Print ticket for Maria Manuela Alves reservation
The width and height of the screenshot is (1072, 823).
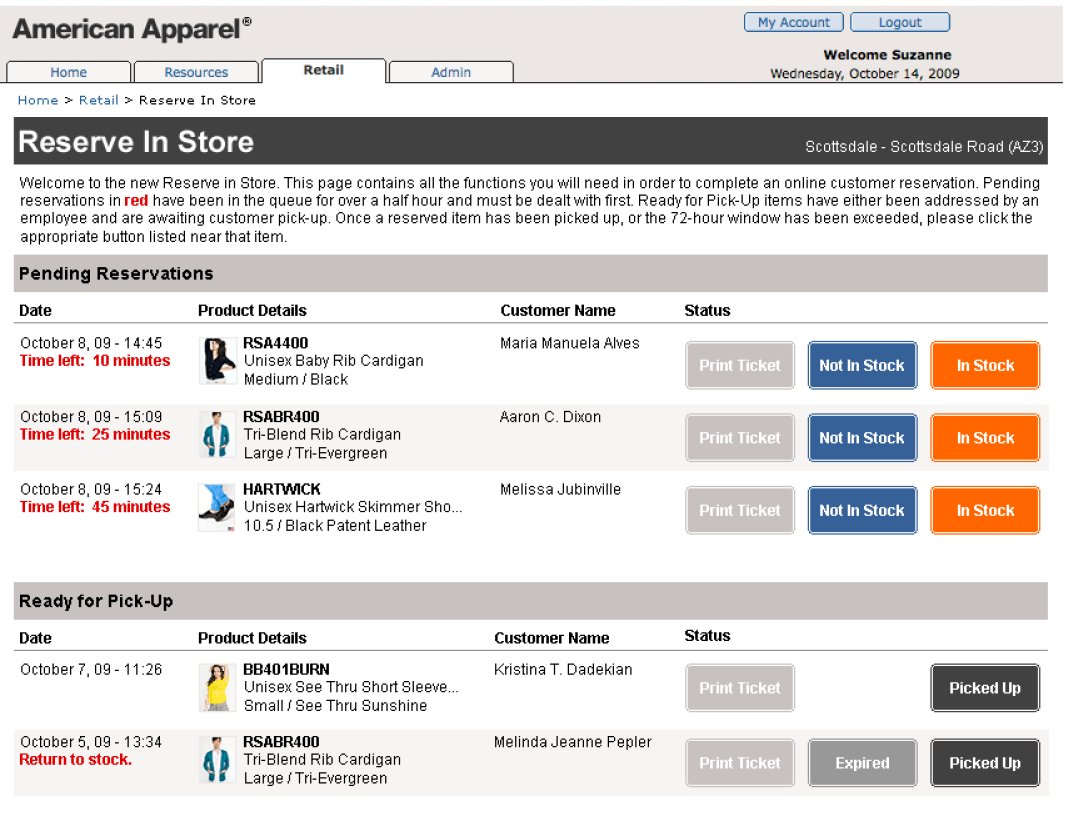[x=740, y=366]
